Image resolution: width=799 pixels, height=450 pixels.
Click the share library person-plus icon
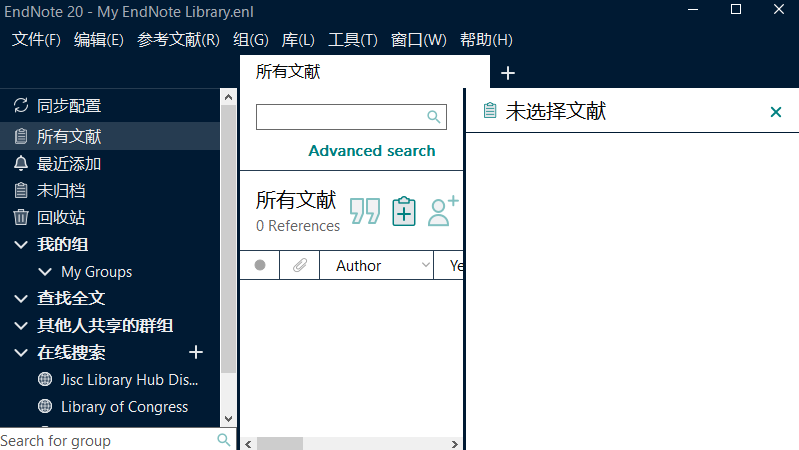443,210
